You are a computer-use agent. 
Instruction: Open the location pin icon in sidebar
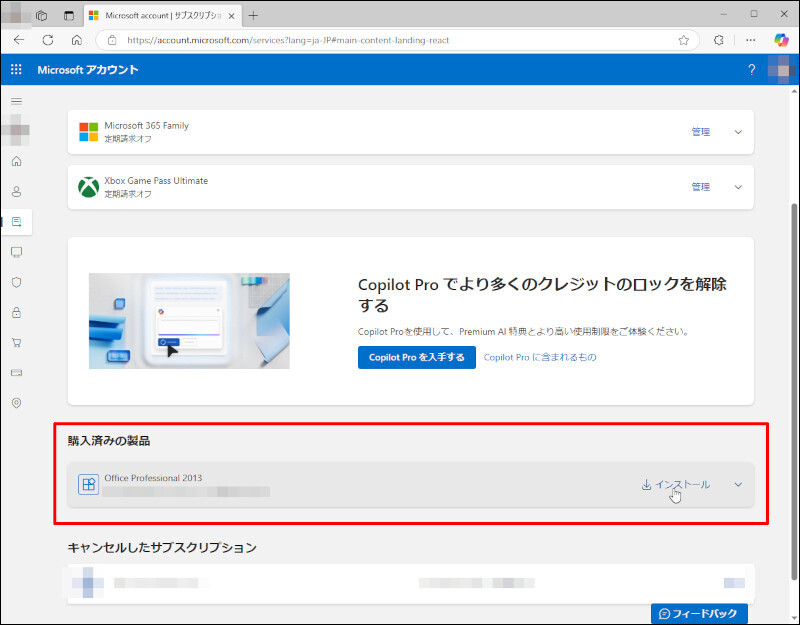tap(16, 403)
